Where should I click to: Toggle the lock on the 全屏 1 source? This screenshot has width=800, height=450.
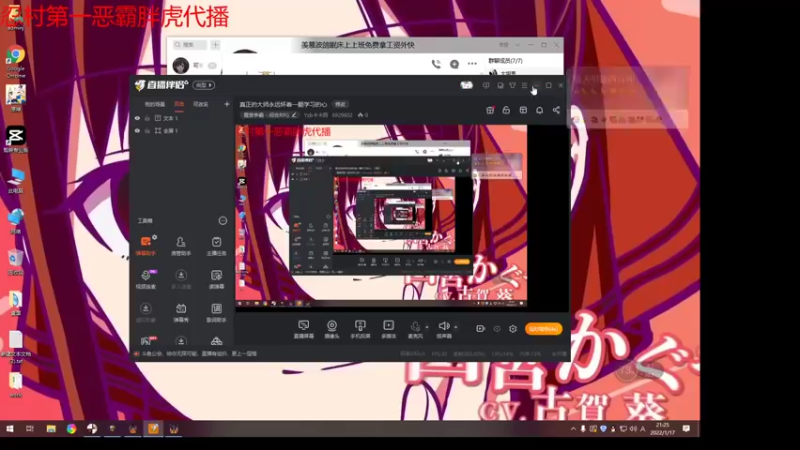tap(147, 131)
